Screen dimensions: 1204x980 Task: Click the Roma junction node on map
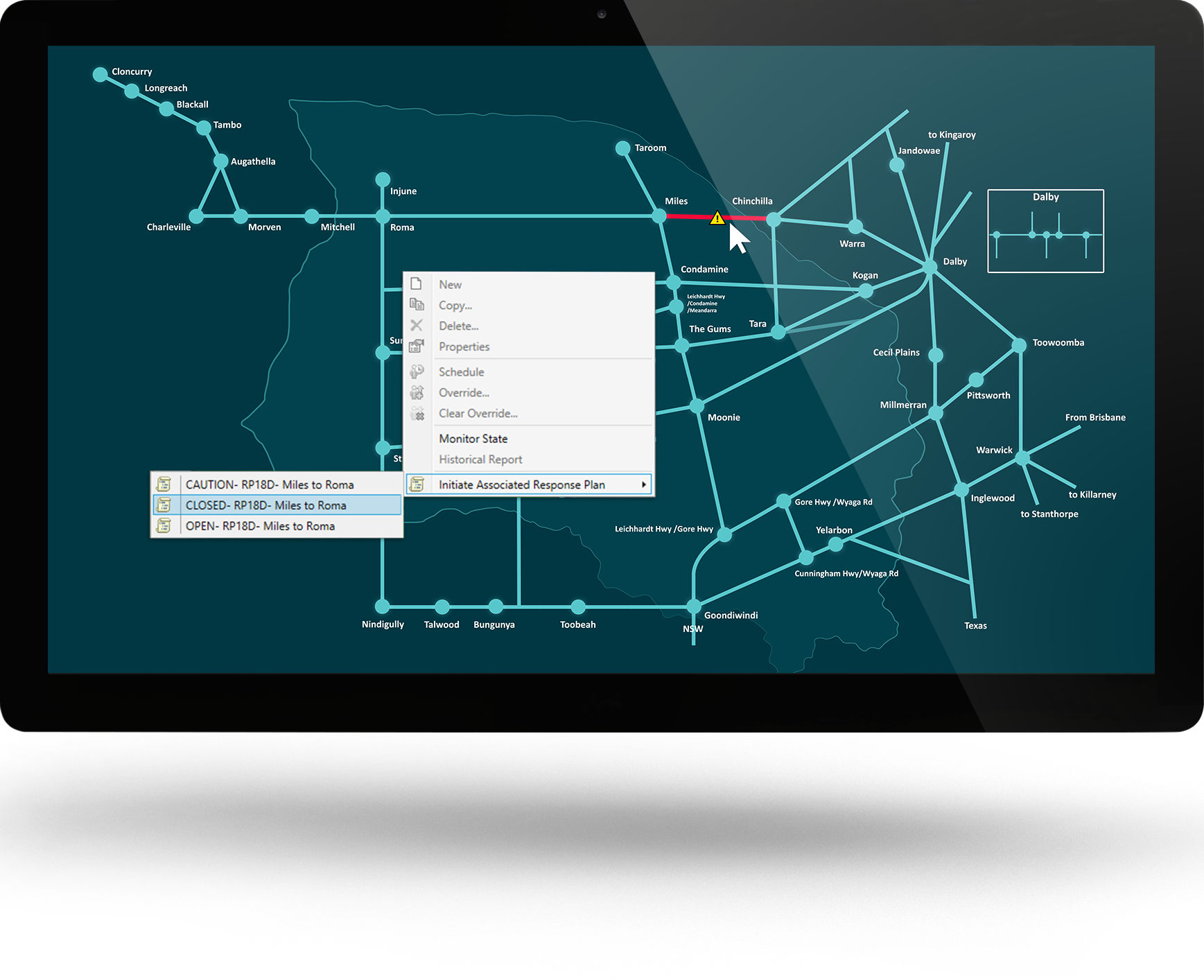pyautogui.click(x=383, y=216)
